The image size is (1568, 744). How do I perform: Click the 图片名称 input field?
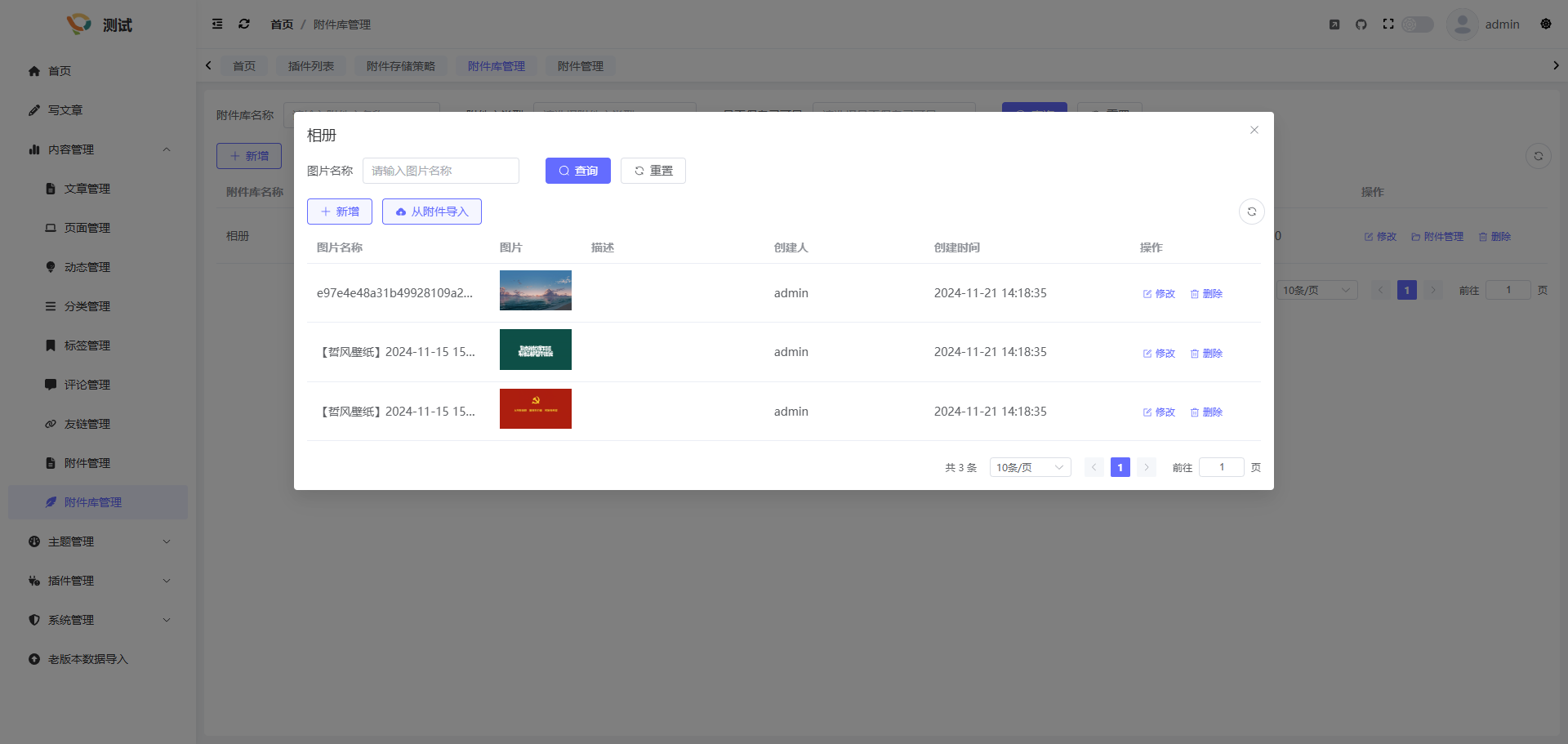coord(440,171)
